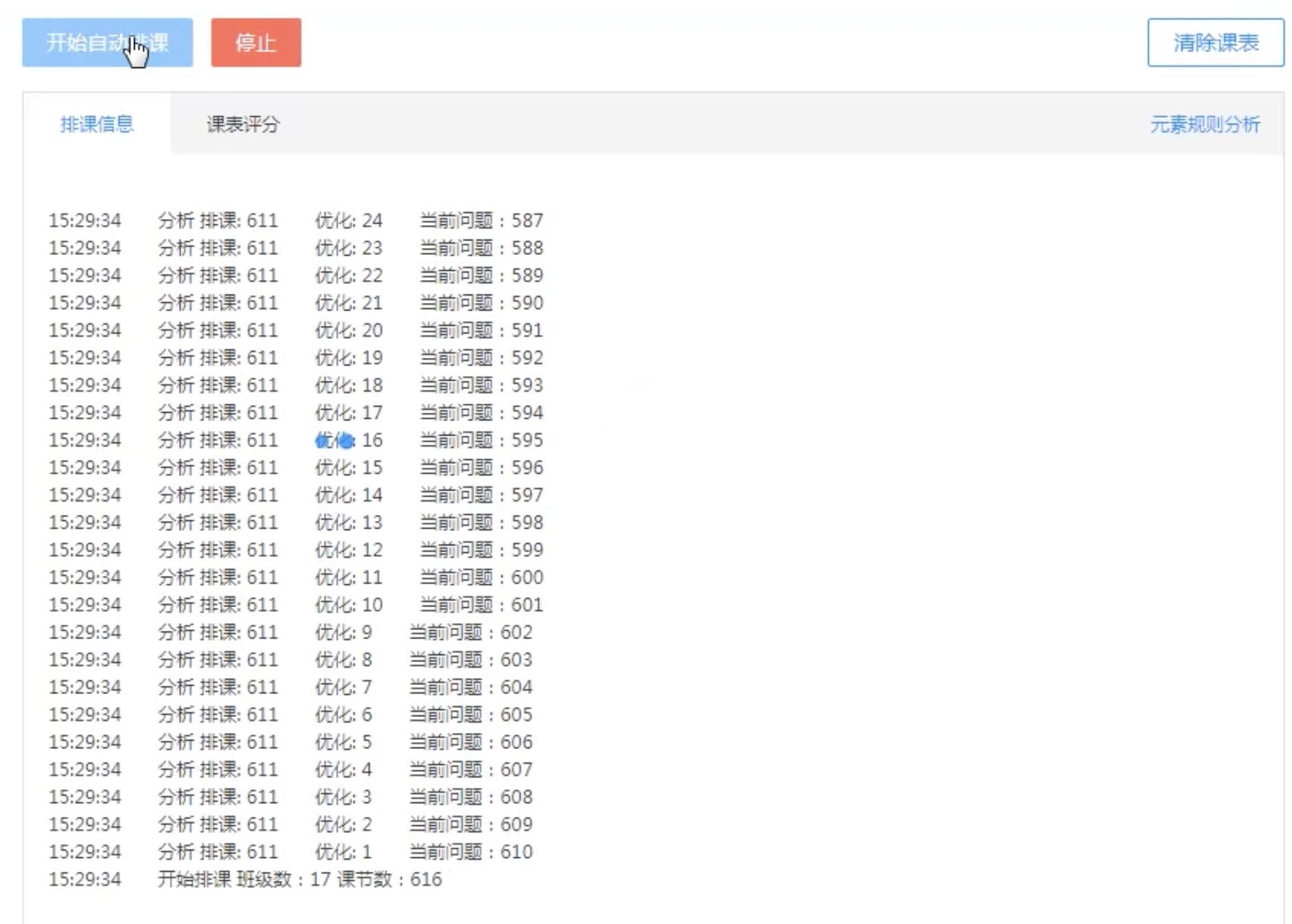Stop scheduling with the 停止 button

(x=256, y=42)
